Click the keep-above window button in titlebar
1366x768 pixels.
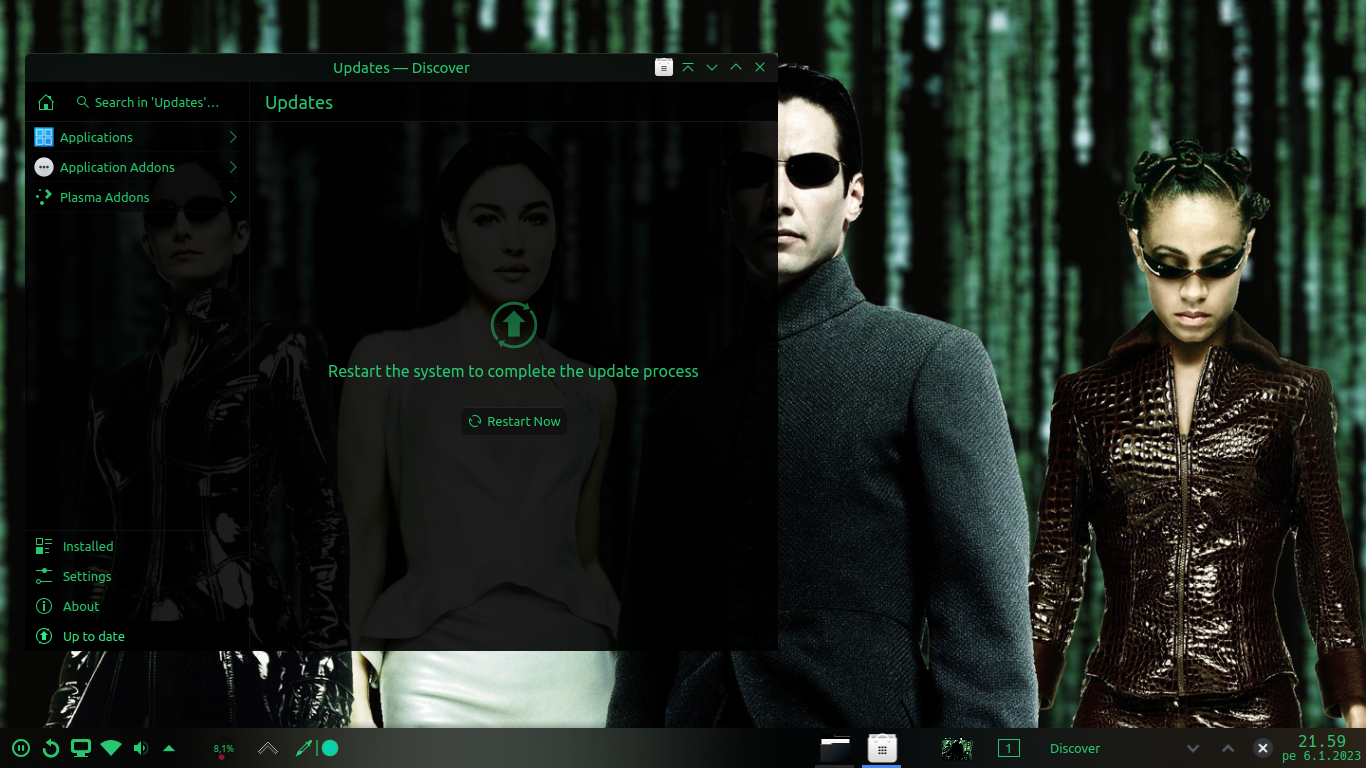pyautogui.click(x=688, y=67)
